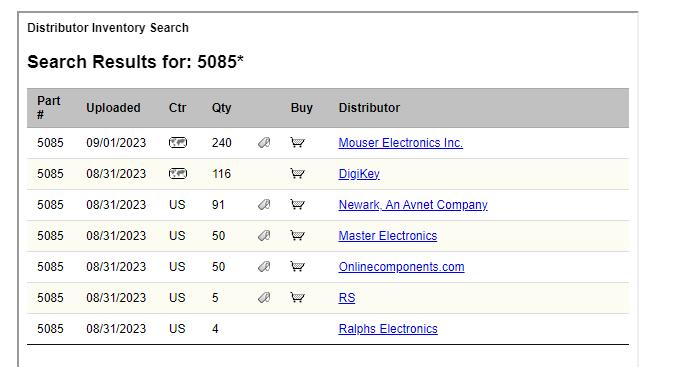The image size is (675, 367).
Task: Click the price tag icon for Mouser Electronics
Action: coord(264,142)
